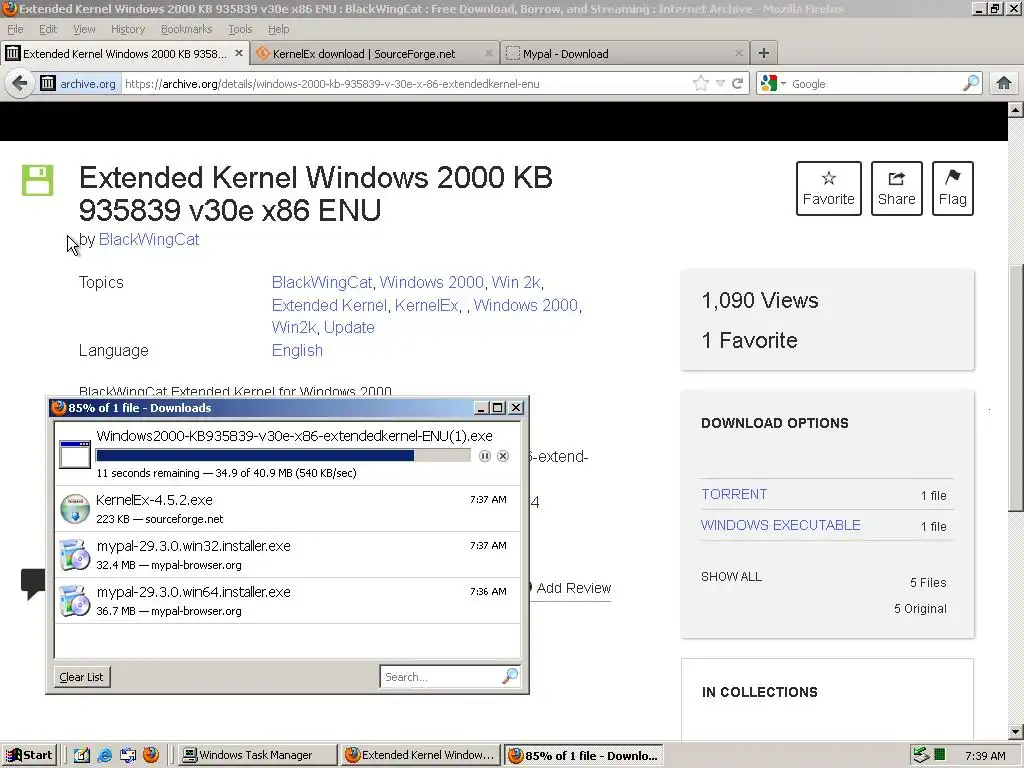Open the TORRENT download option

coord(734,494)
